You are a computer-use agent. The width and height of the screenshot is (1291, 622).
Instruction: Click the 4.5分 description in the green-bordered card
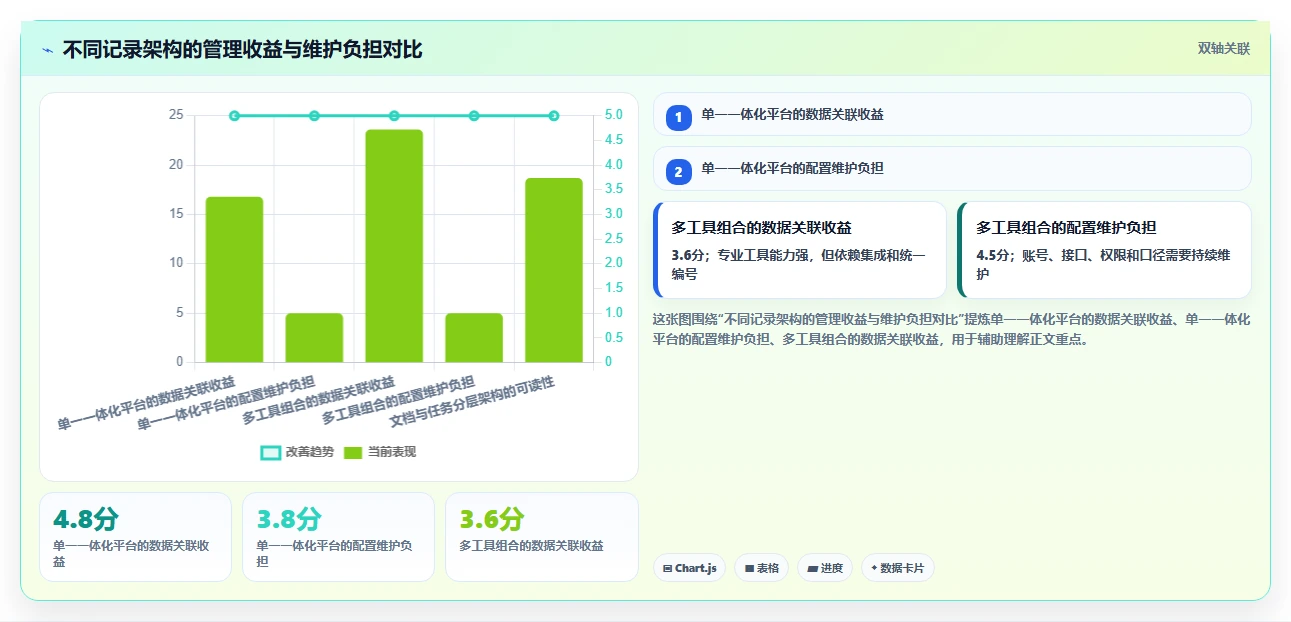coord(1104,264)
